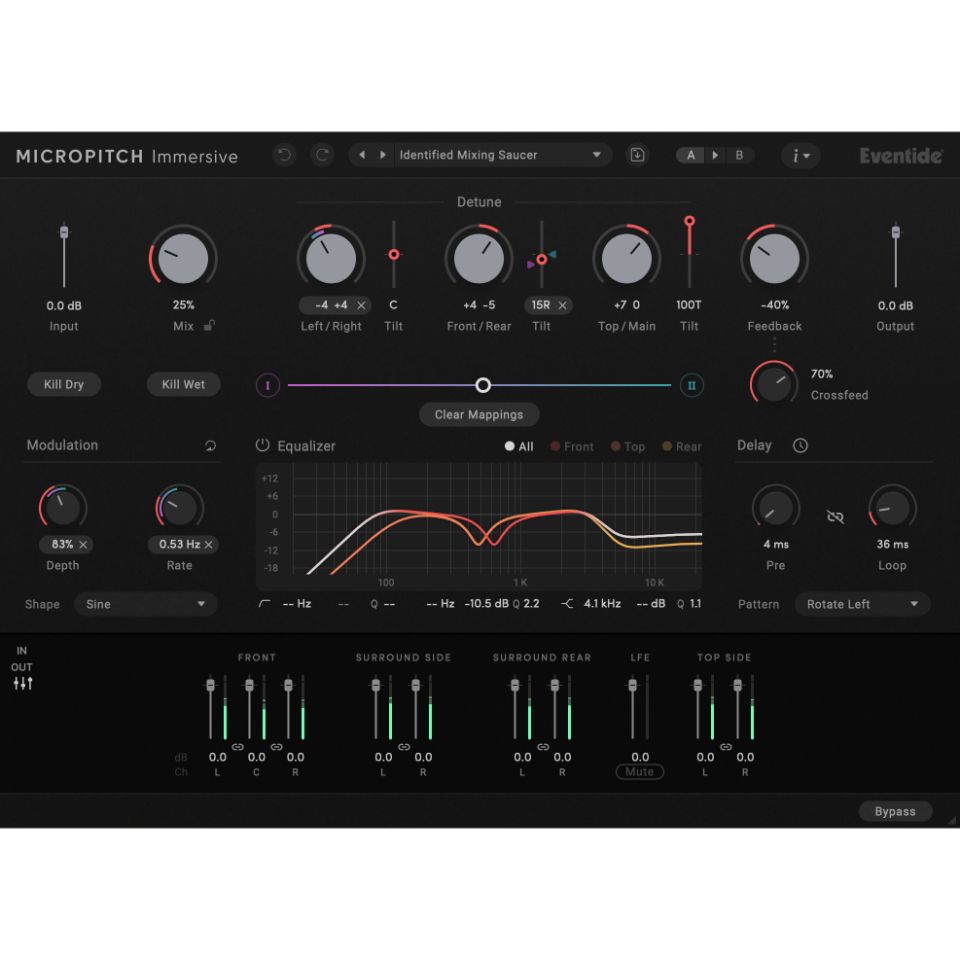
Task: Click the Bypass button at bottom right
Action: [x=894, y=811]
